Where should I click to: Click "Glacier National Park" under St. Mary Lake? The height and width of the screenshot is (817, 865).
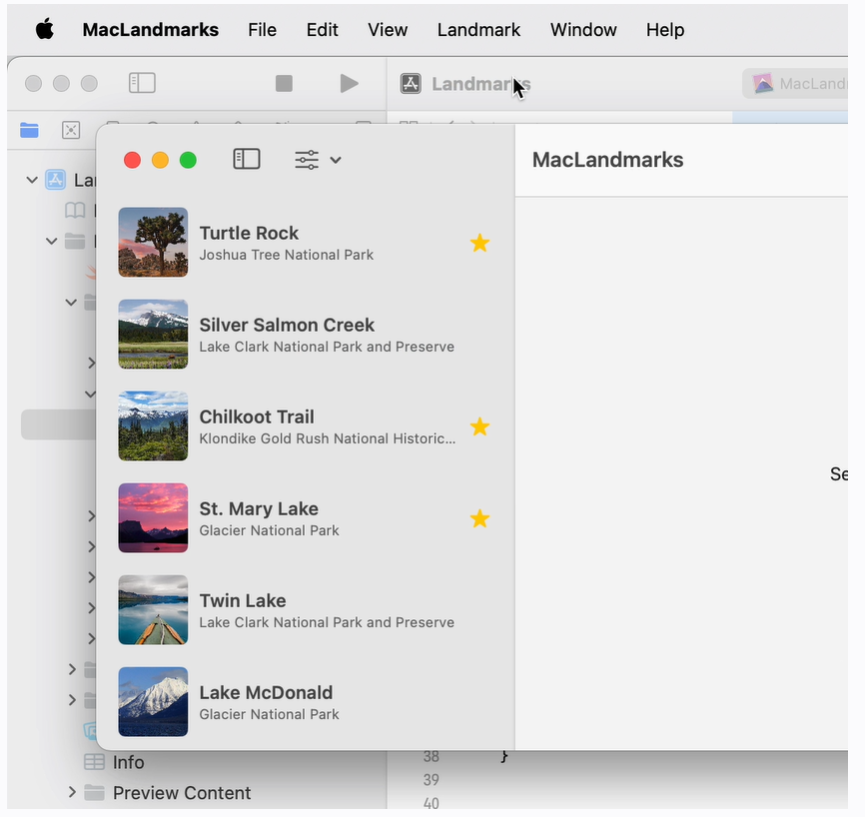(269, 531)
